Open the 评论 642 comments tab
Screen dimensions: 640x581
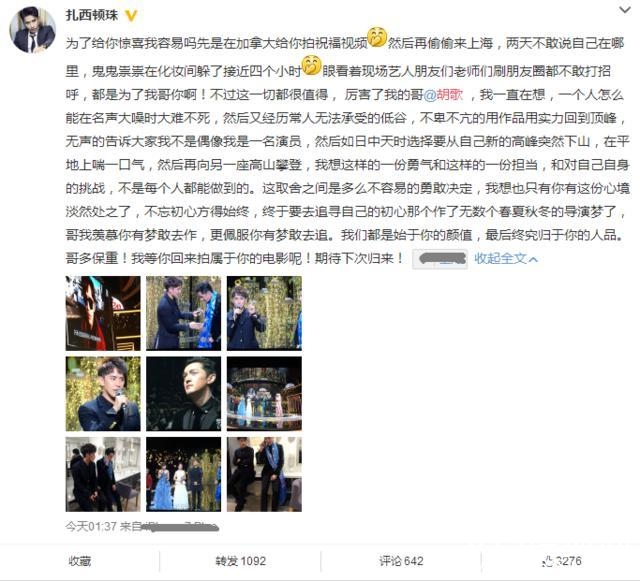click(401, 561)
